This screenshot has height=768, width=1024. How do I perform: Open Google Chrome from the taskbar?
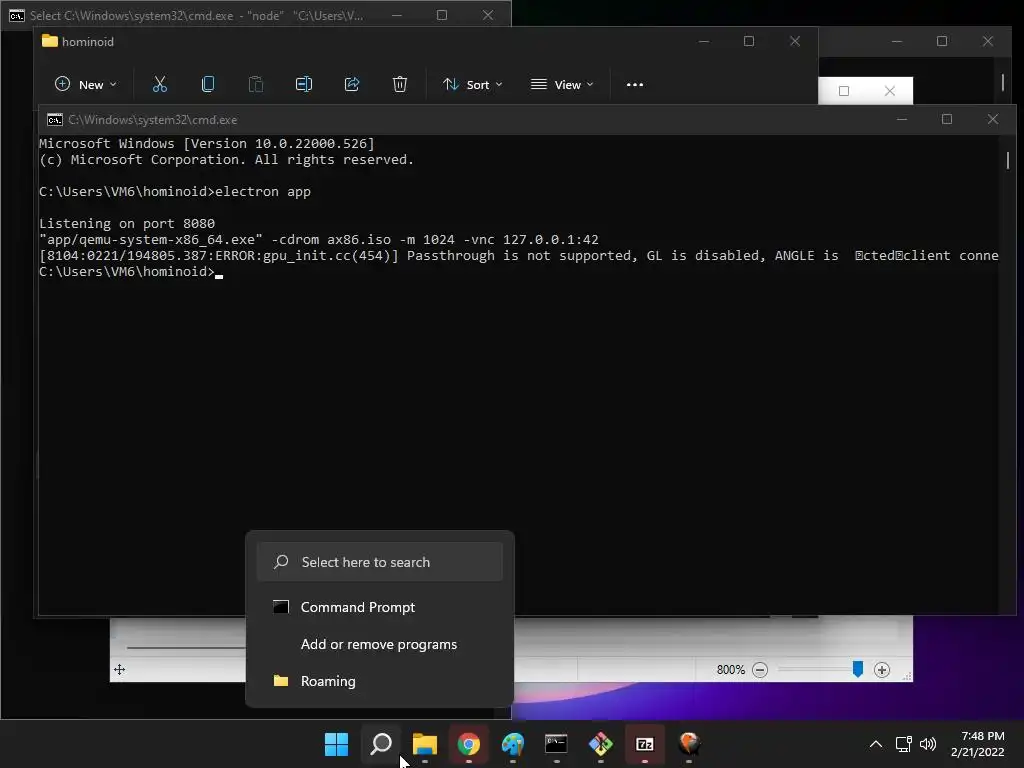point(469,744)
